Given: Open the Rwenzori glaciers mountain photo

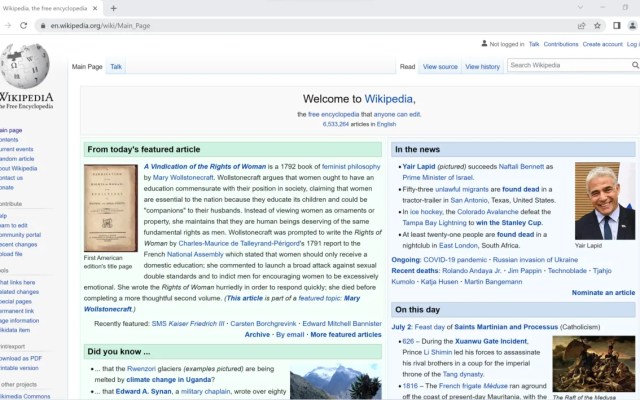Looking at the screenshot, I should [x=336, y=382].
